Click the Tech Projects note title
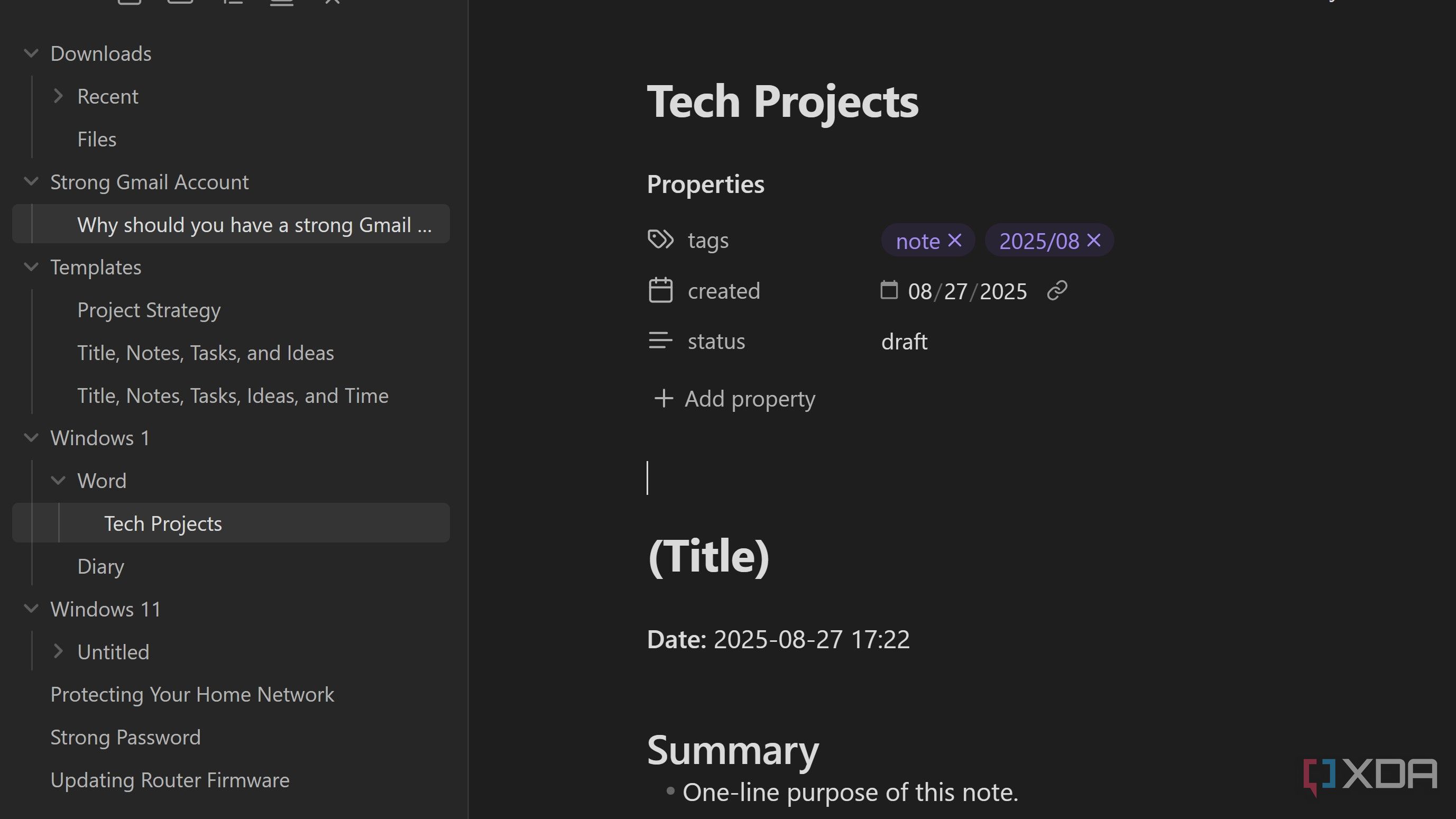The height and width of the screenshot is (819, 1456). point(782,102)
